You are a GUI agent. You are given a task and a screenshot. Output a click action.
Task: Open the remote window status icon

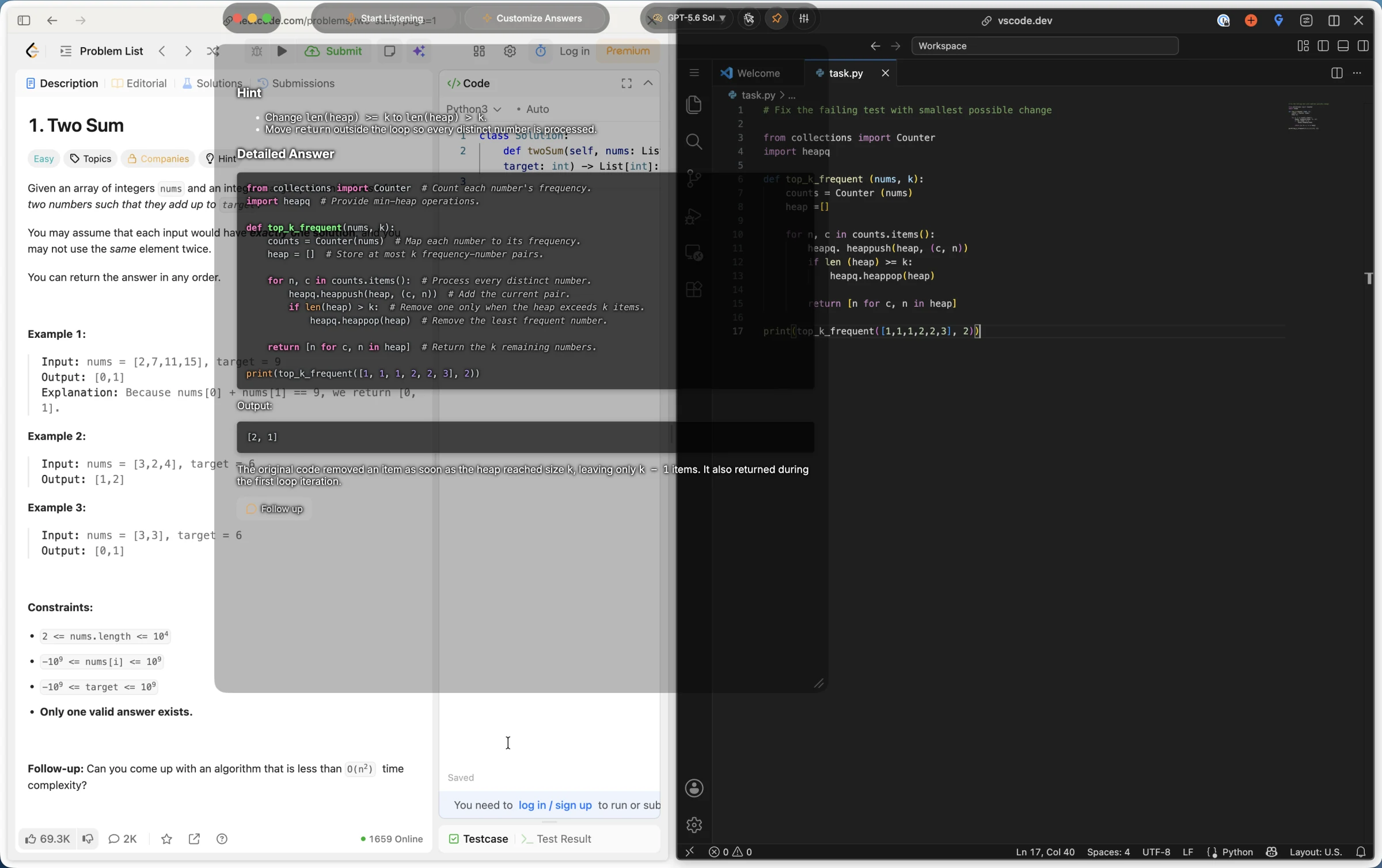click(689, 852)
